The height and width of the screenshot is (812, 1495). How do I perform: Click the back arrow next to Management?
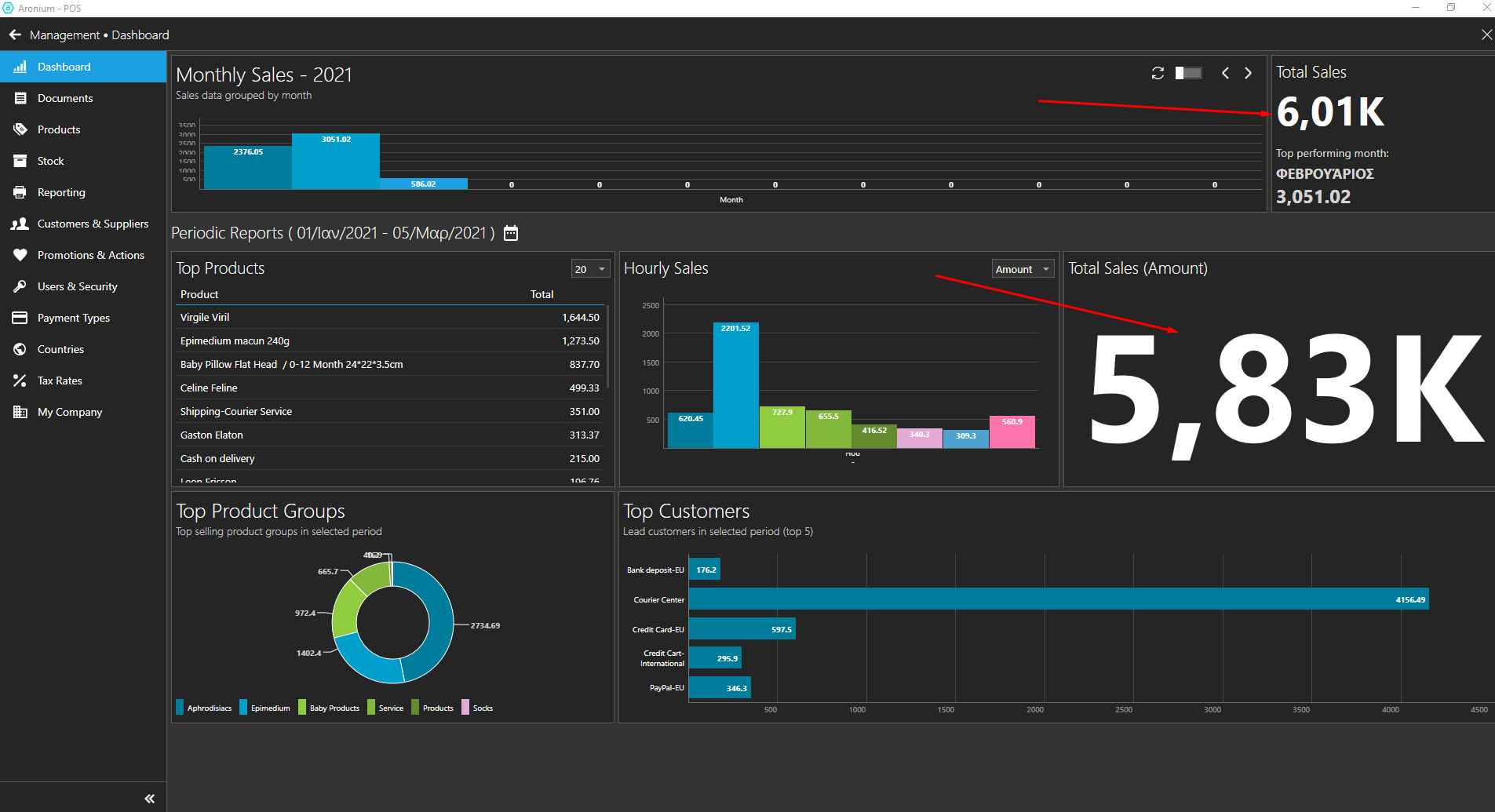[x=15, y=35]
